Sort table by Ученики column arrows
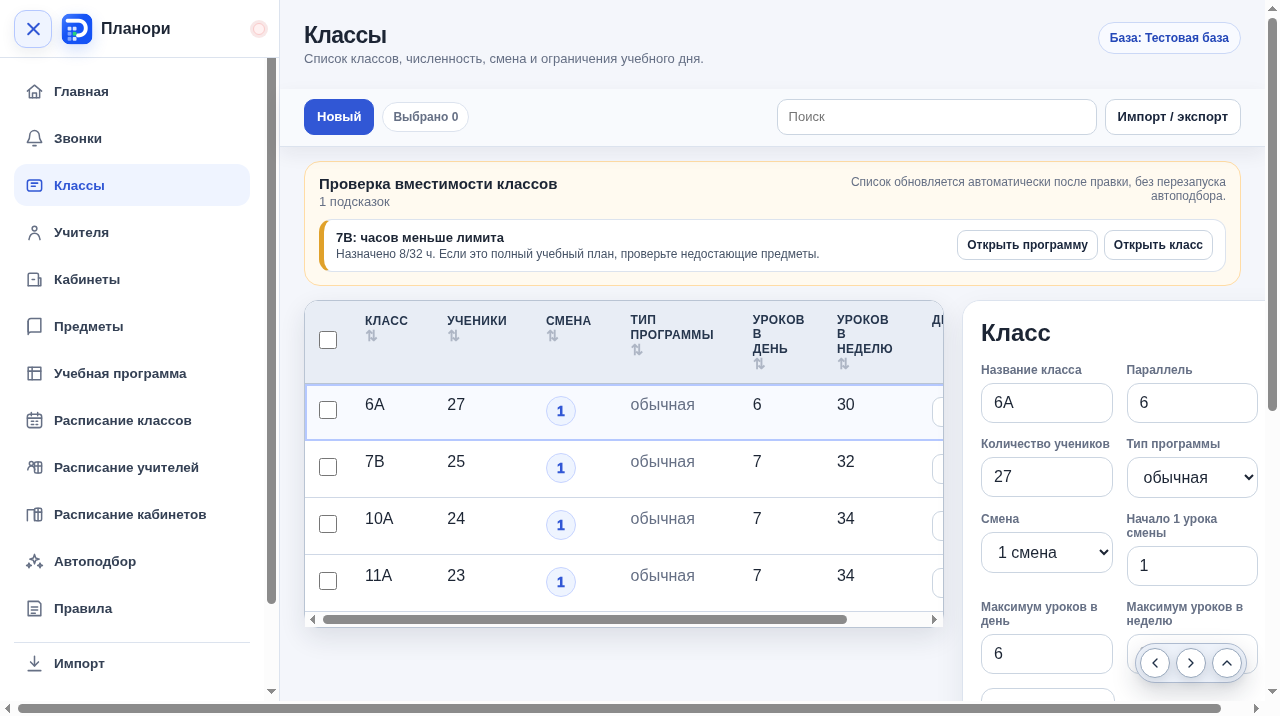 [x=454, y=336]
